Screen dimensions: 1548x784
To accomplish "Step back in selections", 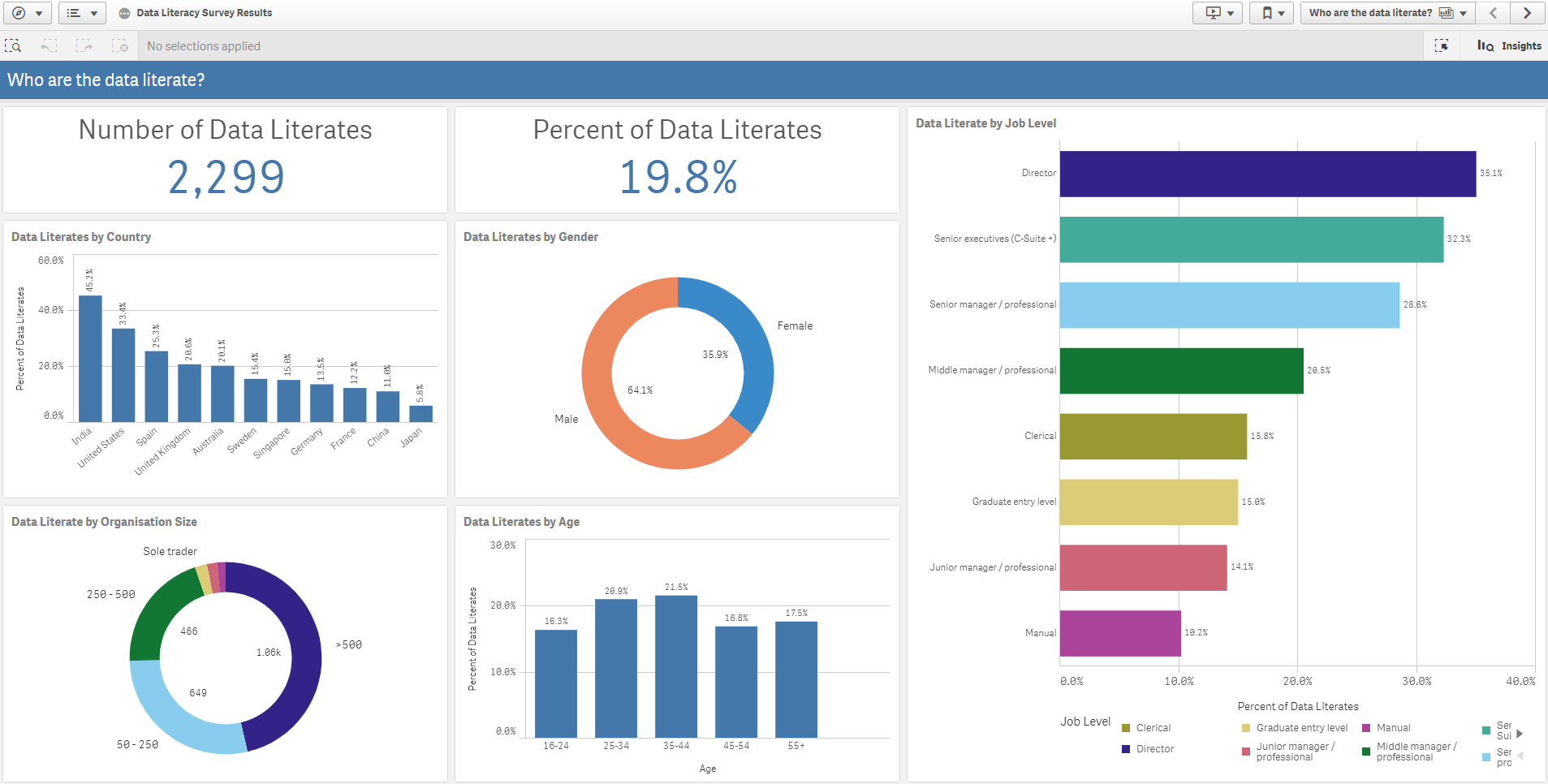I will [x=50, y=46].
